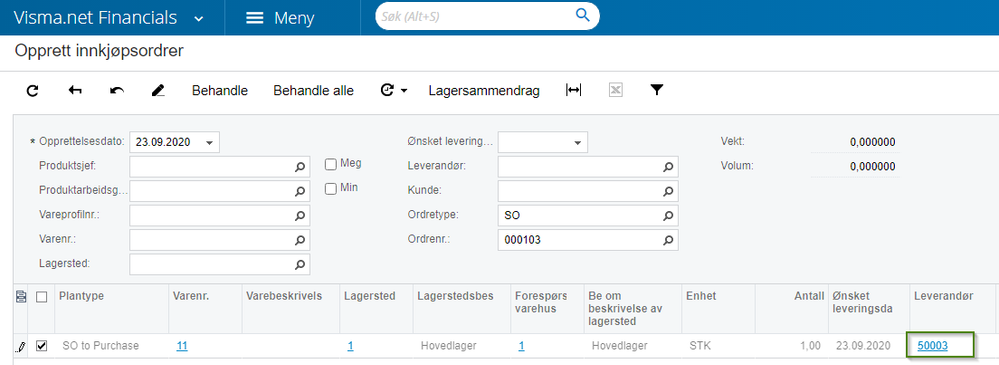Open lookup for Lagersted field
This screenshot has height=365, width=999.
coord(299,265)
